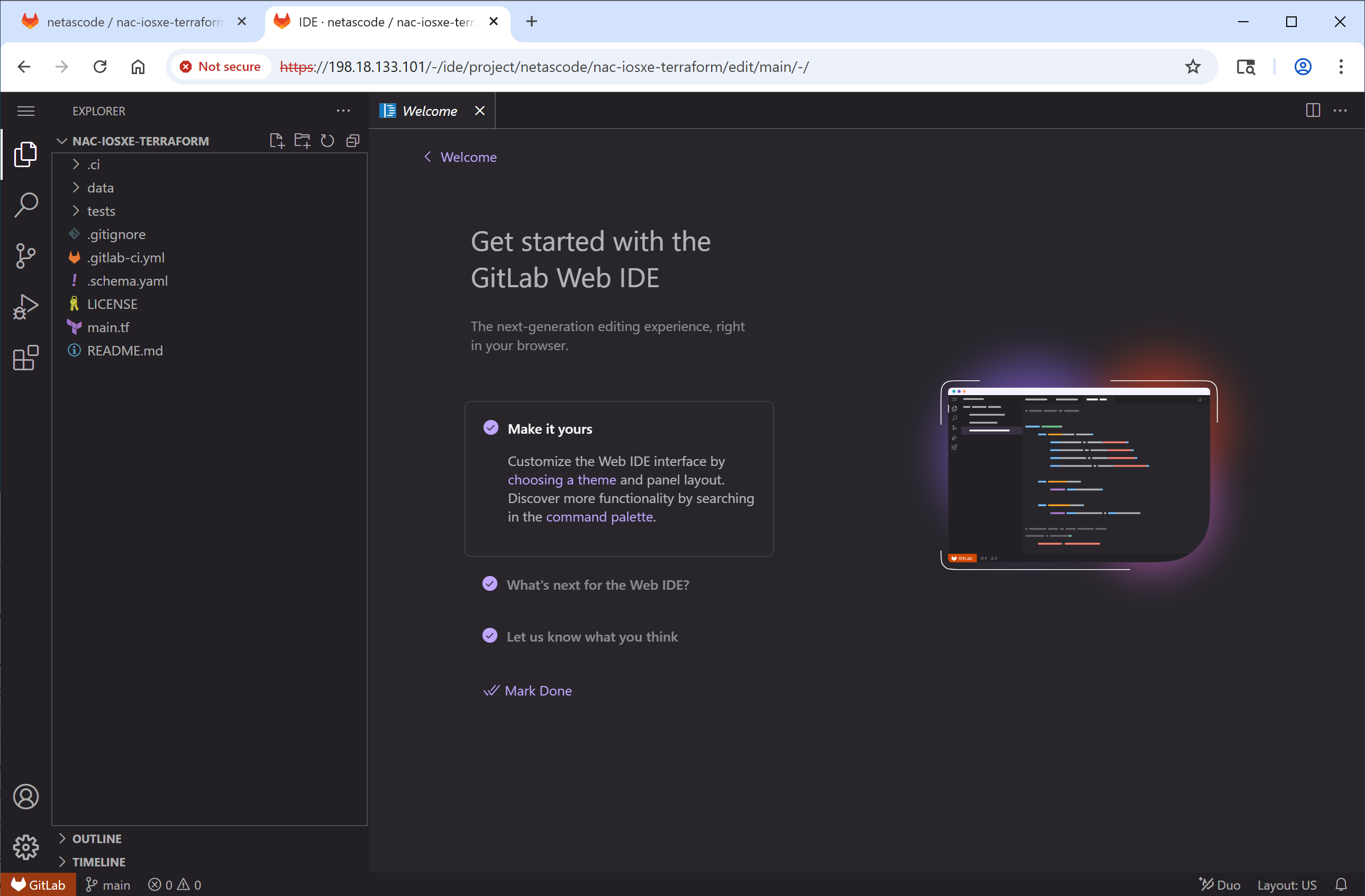1365x896 pixels.
Task: Click the browser address bar URL
Action: pos(544,67)
